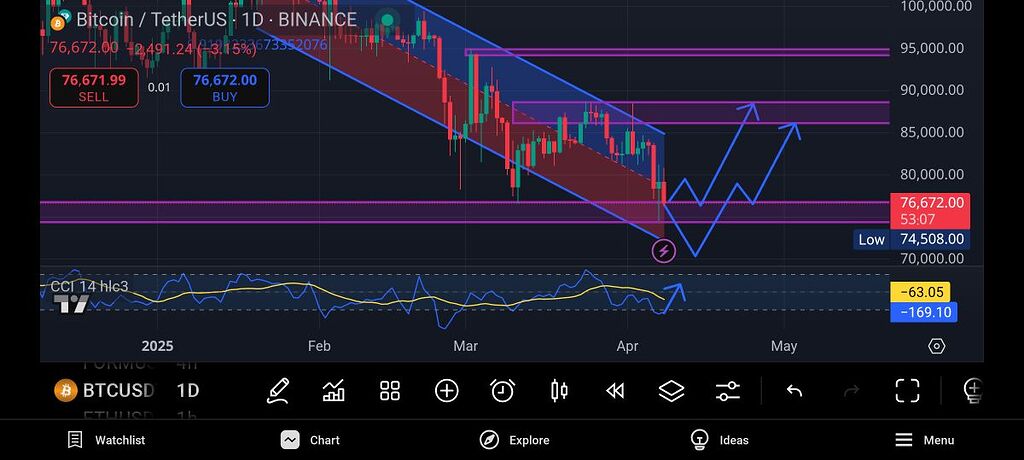Switch to the Watchlist tab
The width and height of the screenshot is (1024, 460).
(x=106, y=440)
